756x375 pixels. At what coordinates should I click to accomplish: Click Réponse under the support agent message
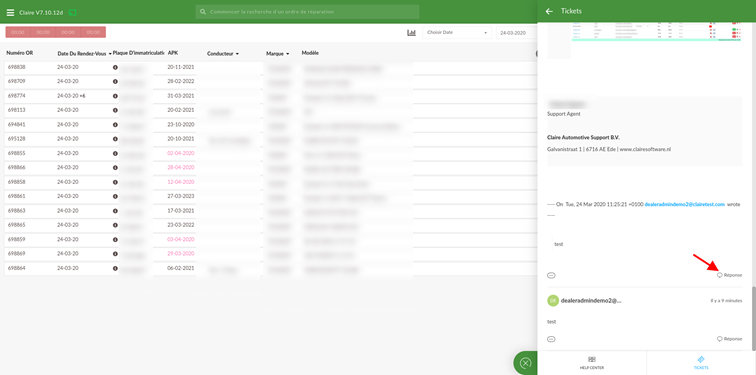coord(729,275)
